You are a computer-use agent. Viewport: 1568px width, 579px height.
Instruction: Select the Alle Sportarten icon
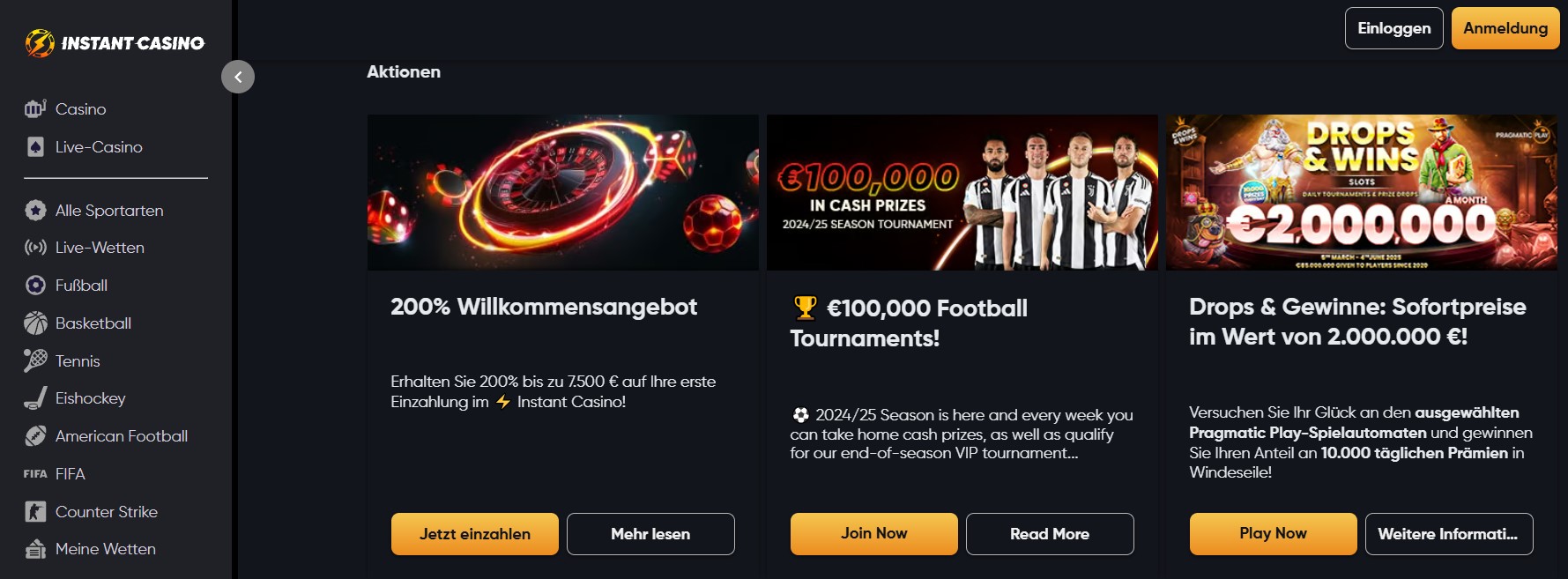click(x=34, y=210)
